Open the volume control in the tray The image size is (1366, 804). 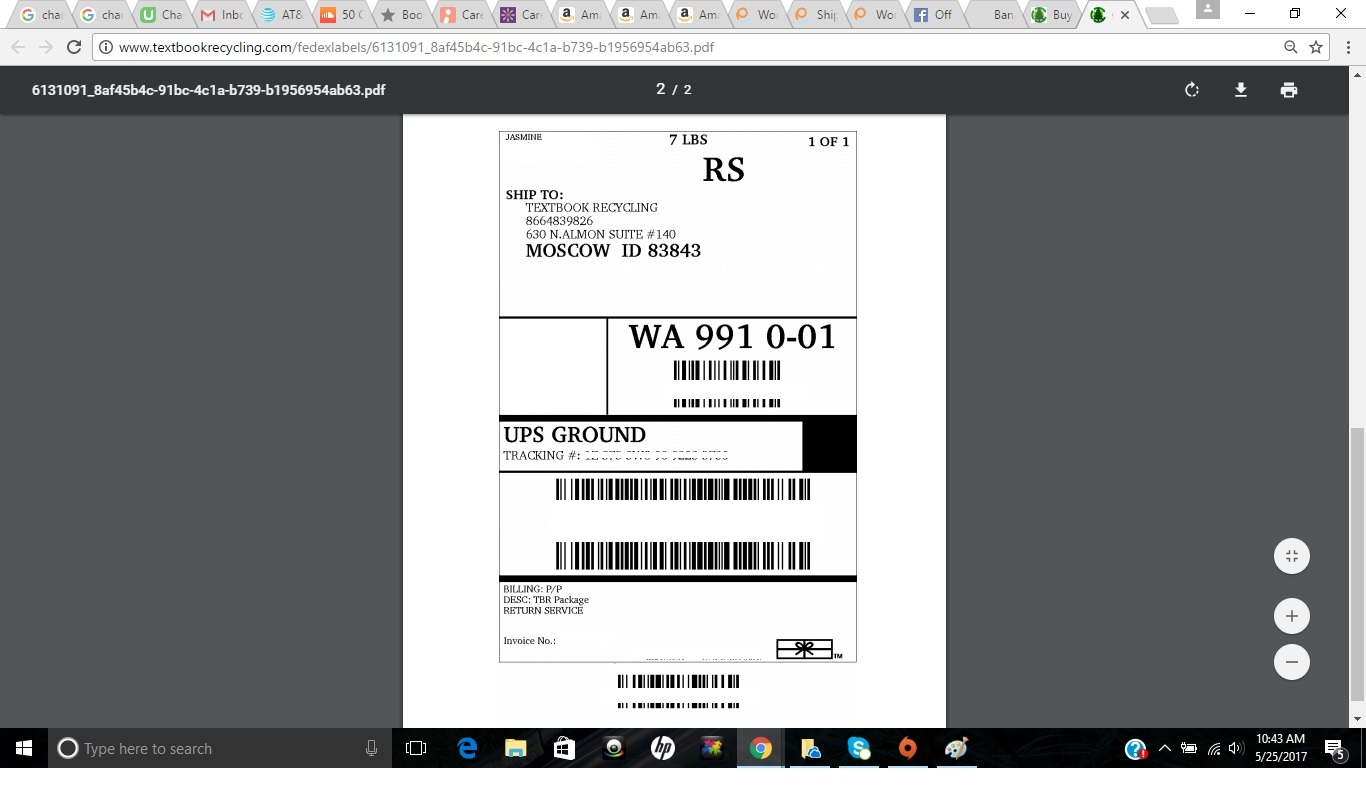[1236, 748]
